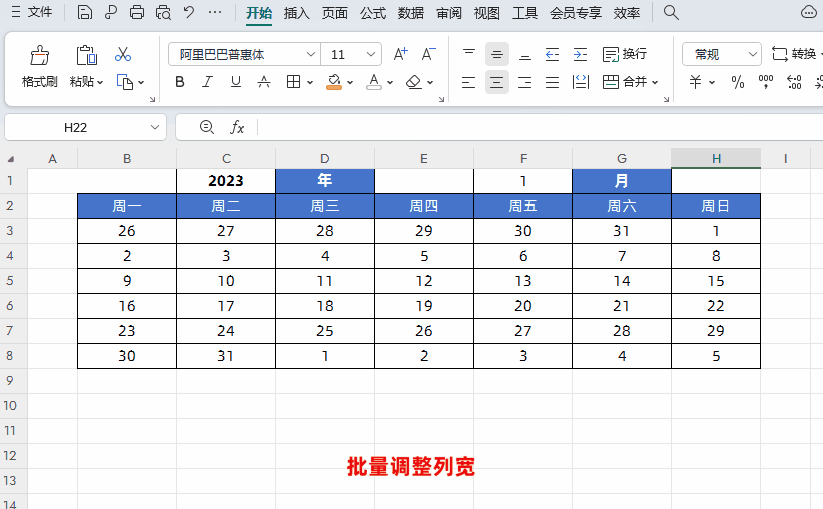Increase font size with A+ icon
This screenshot has height=509, width=823.
400,54
